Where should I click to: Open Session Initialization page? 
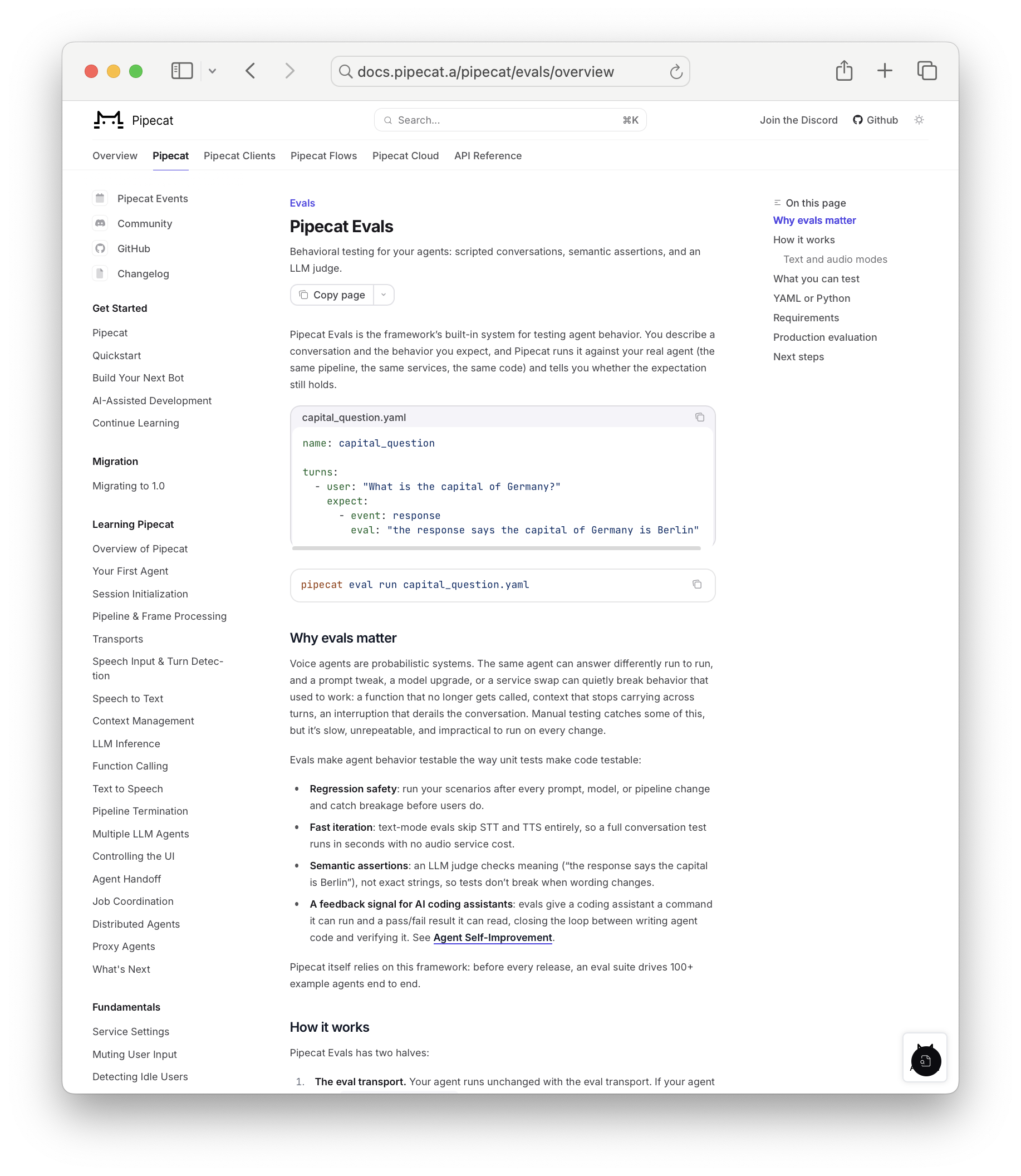tap(140, 593)
